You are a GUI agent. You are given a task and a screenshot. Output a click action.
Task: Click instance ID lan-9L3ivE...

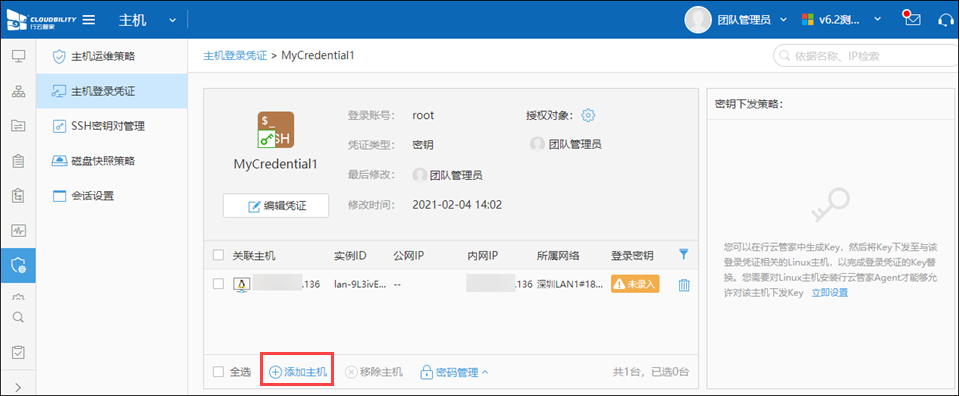[360, 285]
